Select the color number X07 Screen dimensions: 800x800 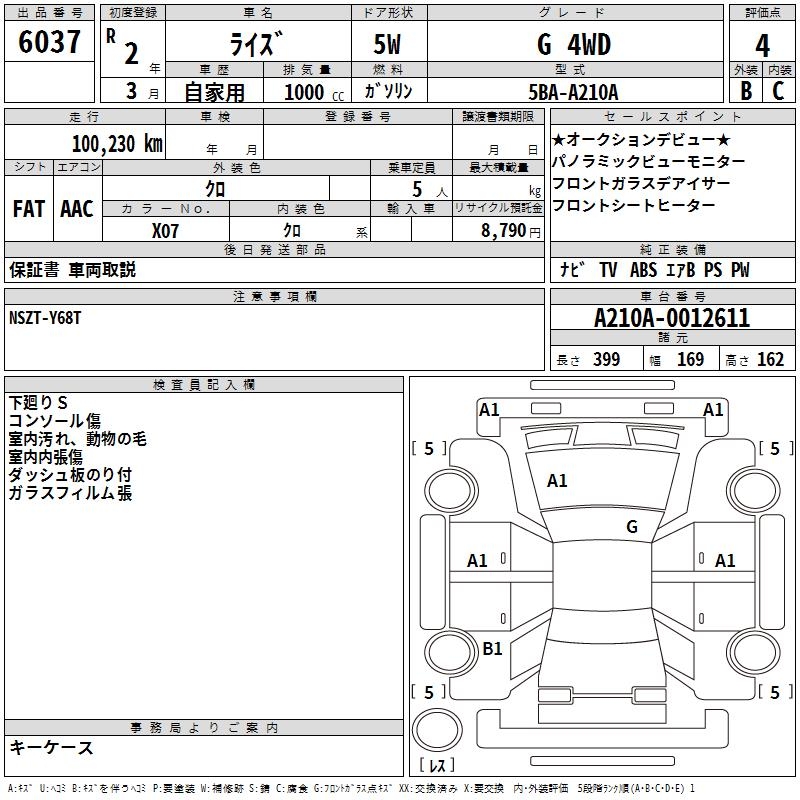[165, 231]
